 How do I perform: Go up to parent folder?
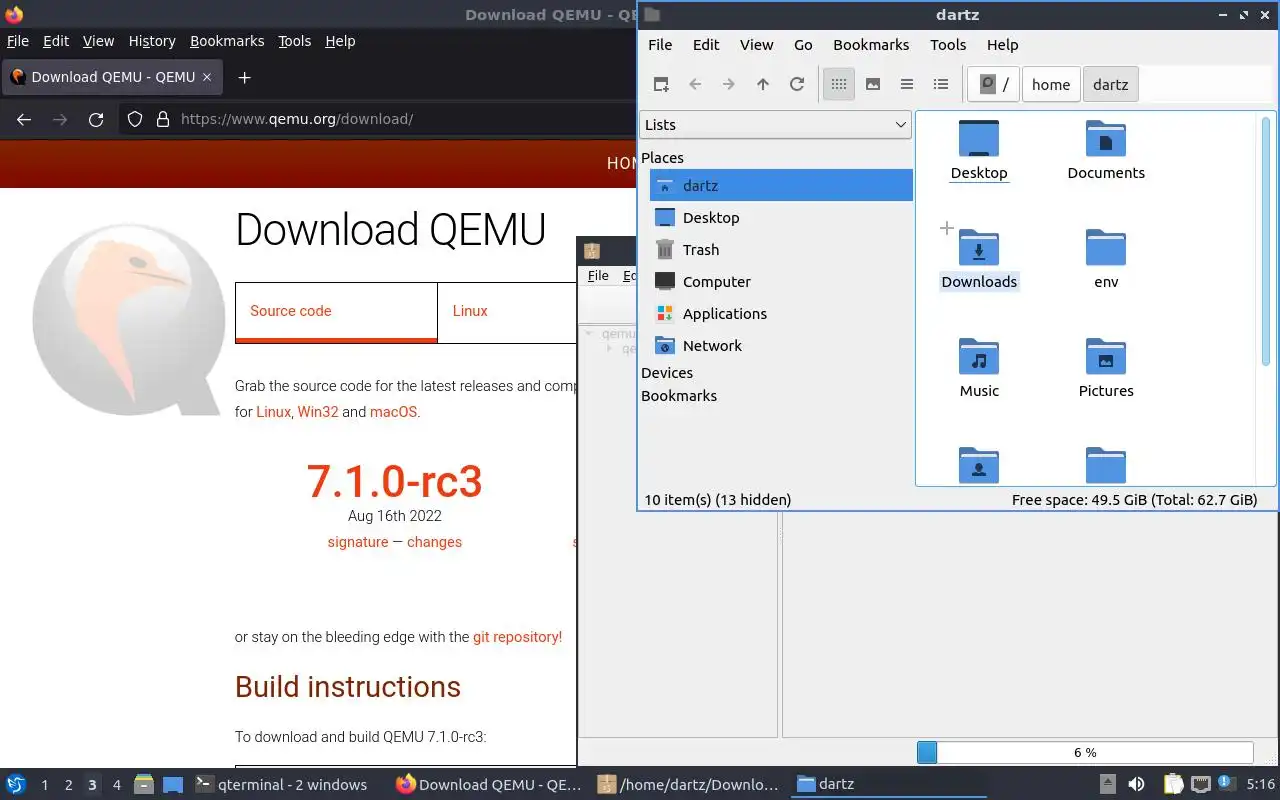763,84
